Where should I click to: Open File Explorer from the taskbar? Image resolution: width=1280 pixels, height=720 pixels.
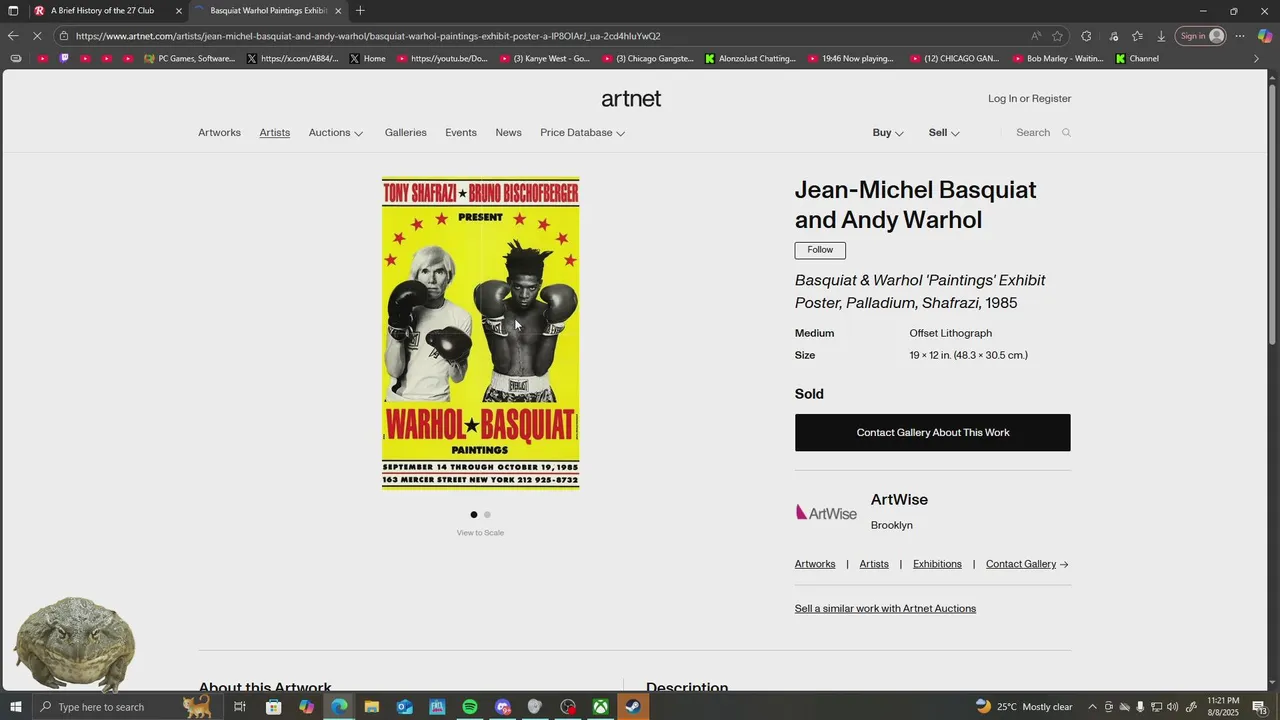pyautogui.click(x=371, y=707)
